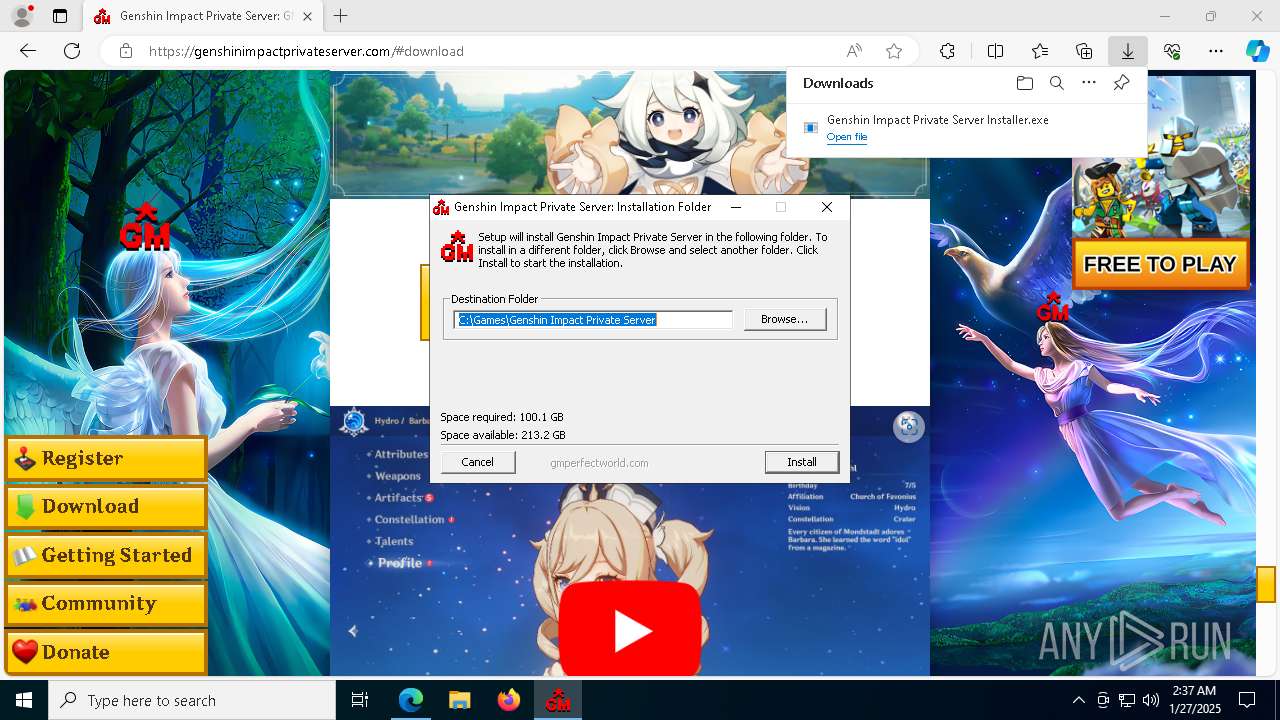The height and width of the screenshot is (720, 1280).
Task: Open Microsoft Edge from taskbar
Action: 411,700
